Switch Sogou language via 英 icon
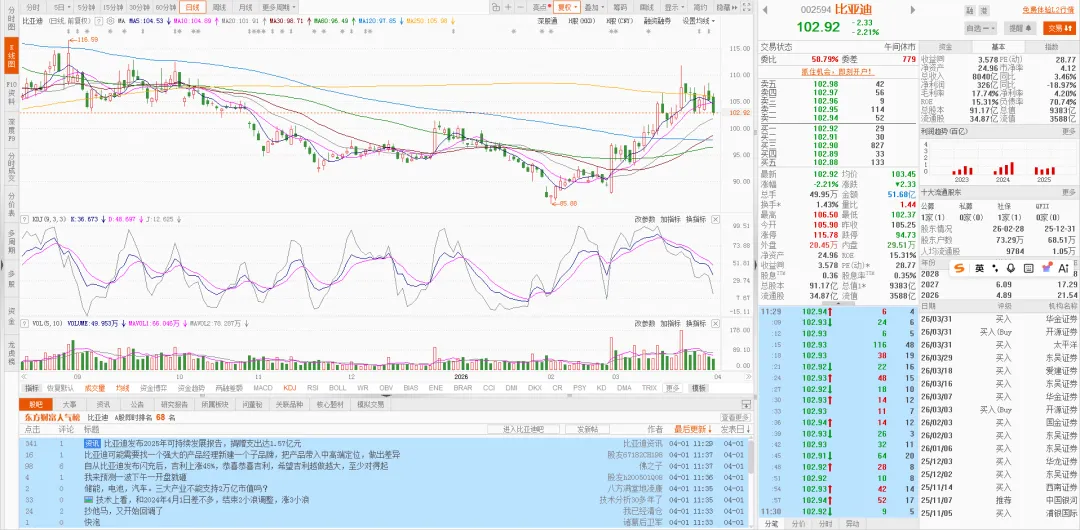 pyautogui.click(x=979, y=268)
